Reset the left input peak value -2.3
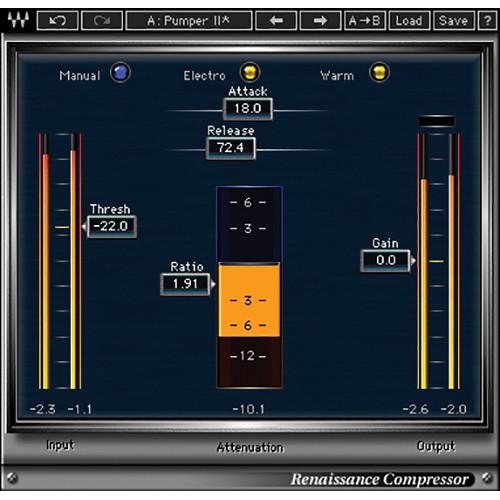Viewport: 500px width, 500px height. click(43, 409)
